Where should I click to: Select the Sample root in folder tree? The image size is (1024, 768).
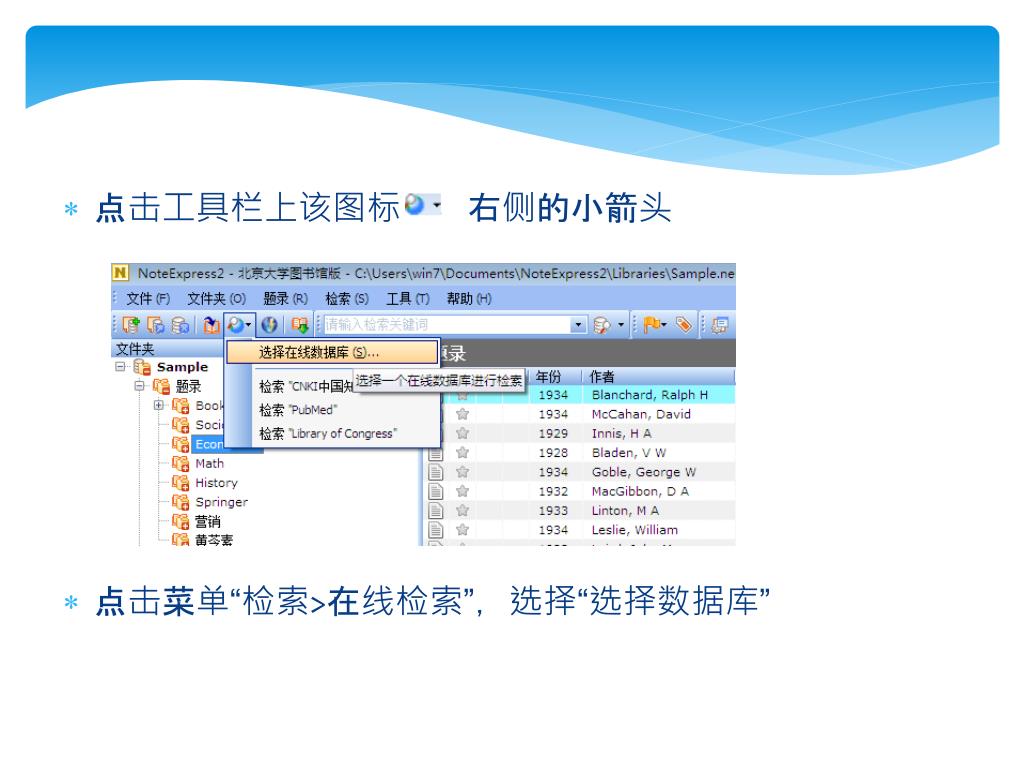pos(182,367)
